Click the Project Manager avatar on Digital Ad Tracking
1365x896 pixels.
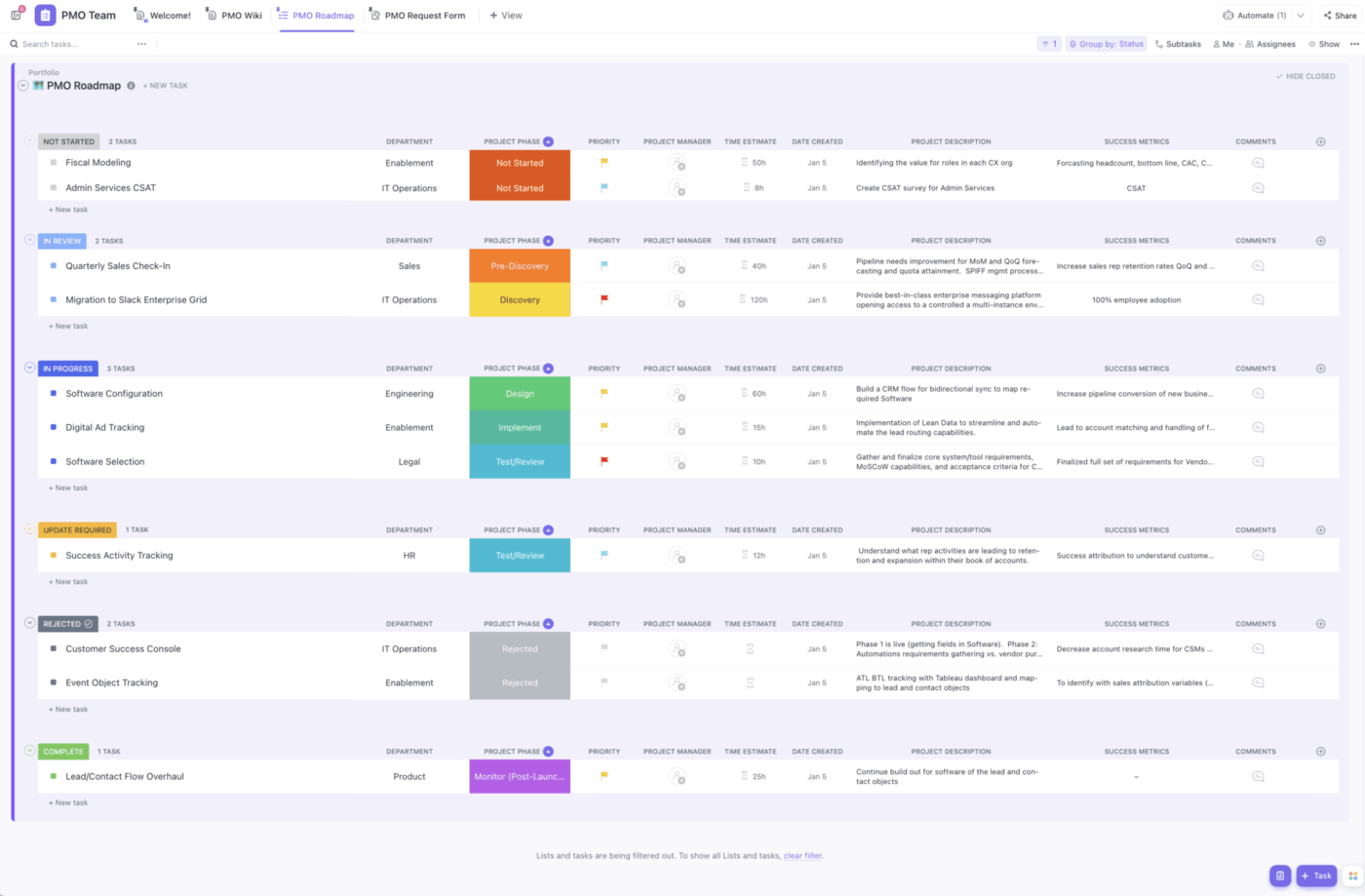pos(677,427)
